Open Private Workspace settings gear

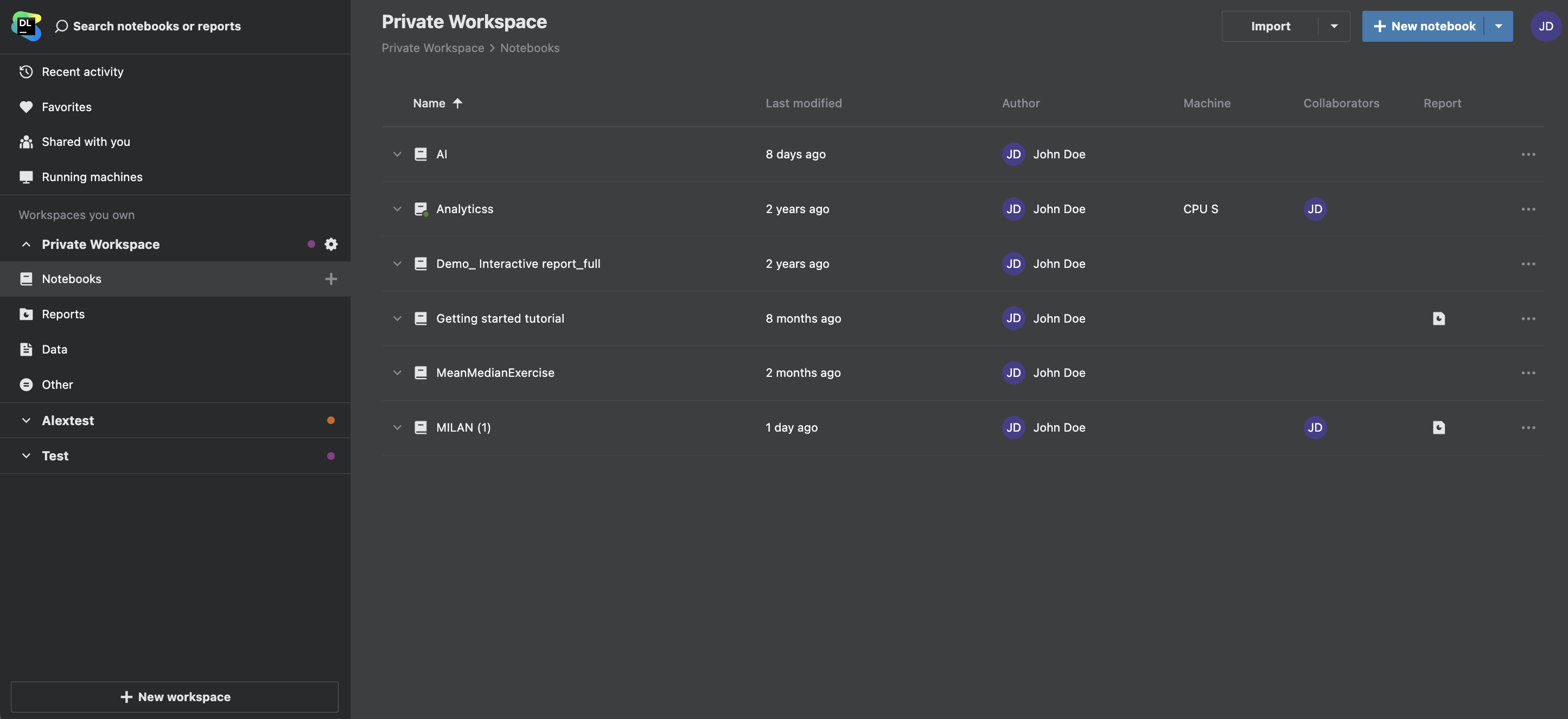[x=330, y=244]
